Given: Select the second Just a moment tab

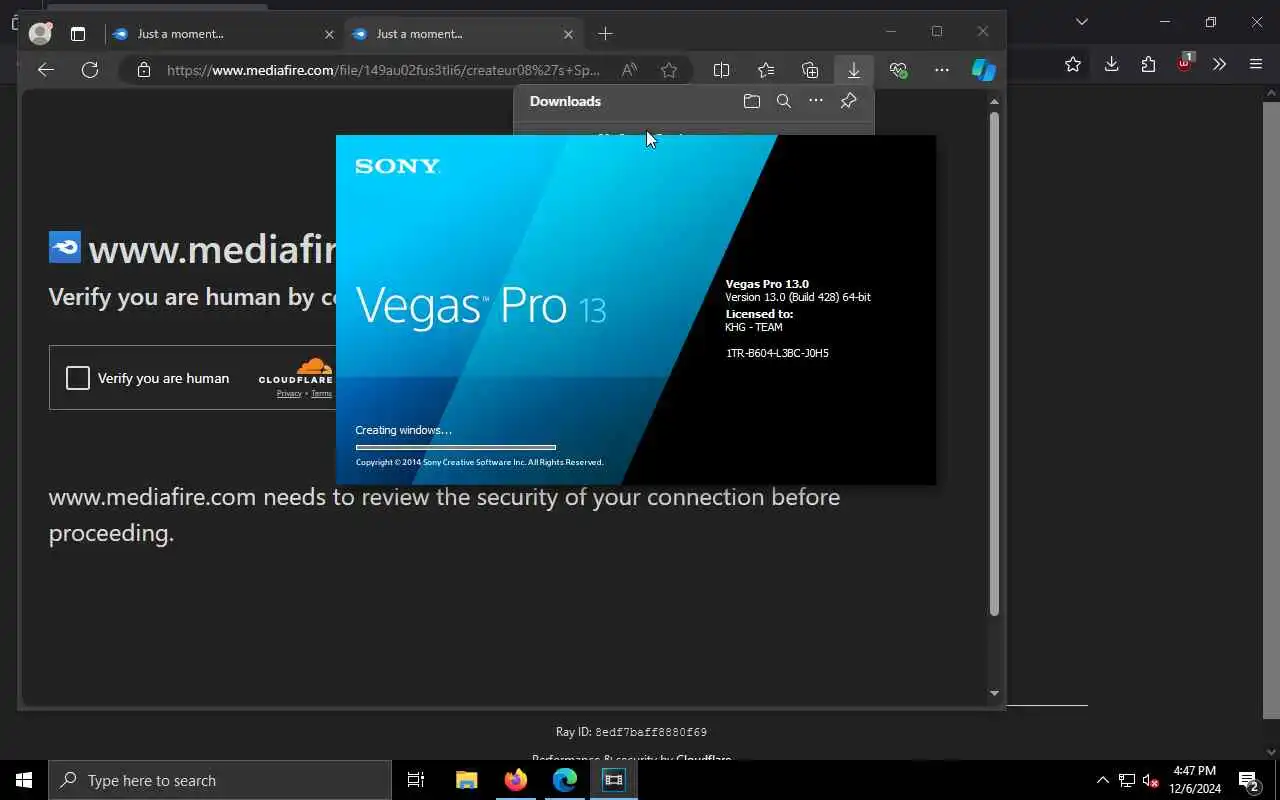Looking at the screenshot, I should pyautogui.click(x=463, y=34).
